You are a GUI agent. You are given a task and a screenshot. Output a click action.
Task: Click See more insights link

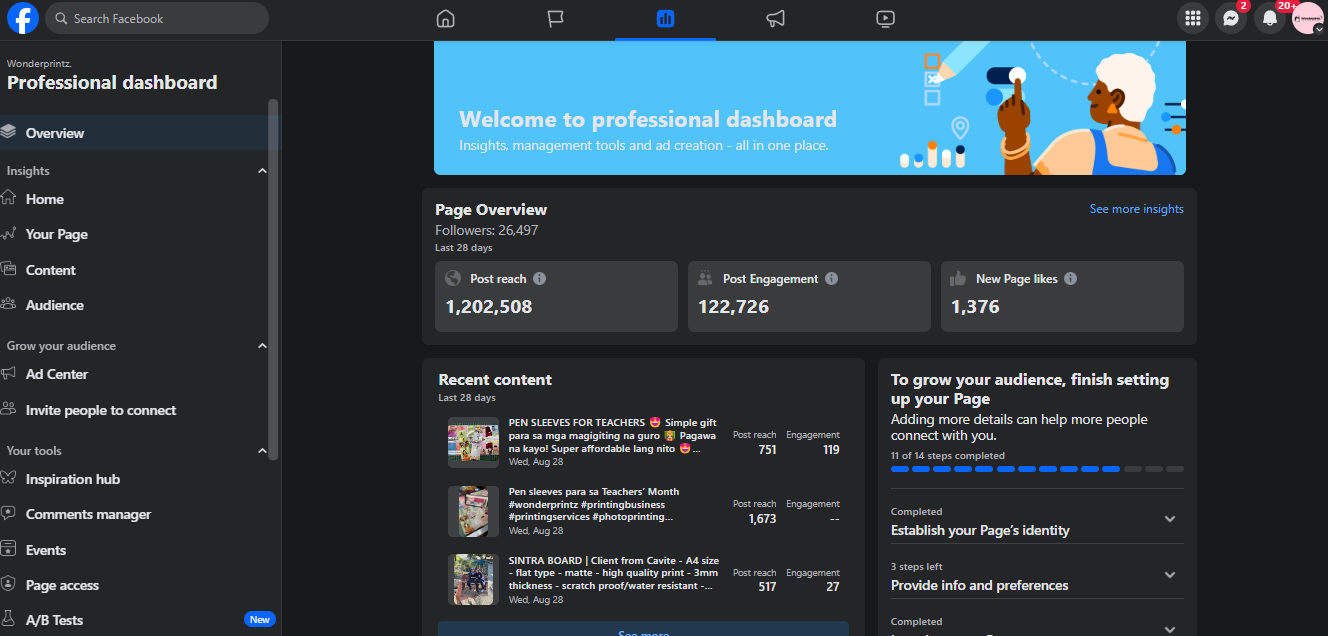[1136, 209]
